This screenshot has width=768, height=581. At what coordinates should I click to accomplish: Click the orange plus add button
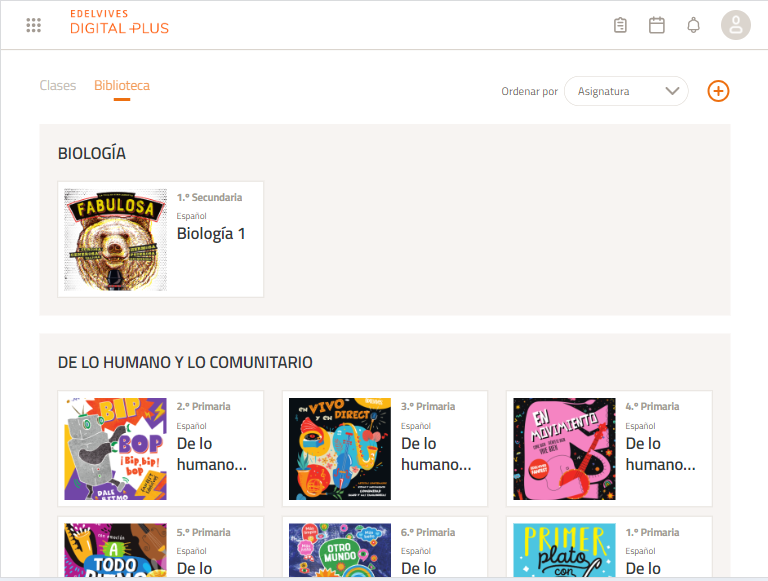click(718, 91)
